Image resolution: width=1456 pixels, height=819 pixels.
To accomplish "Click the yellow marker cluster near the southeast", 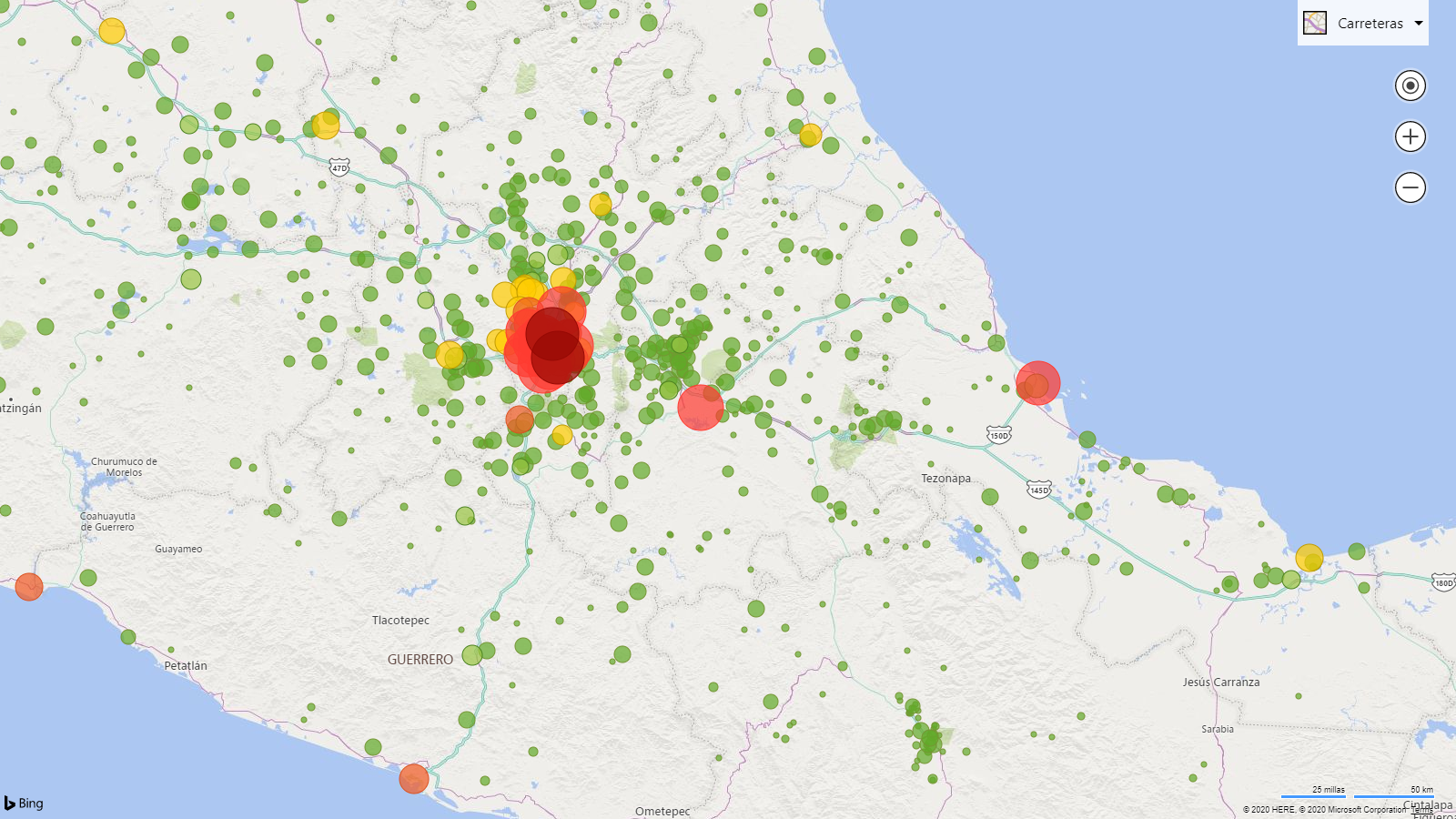I will (x=1309, y=557).
